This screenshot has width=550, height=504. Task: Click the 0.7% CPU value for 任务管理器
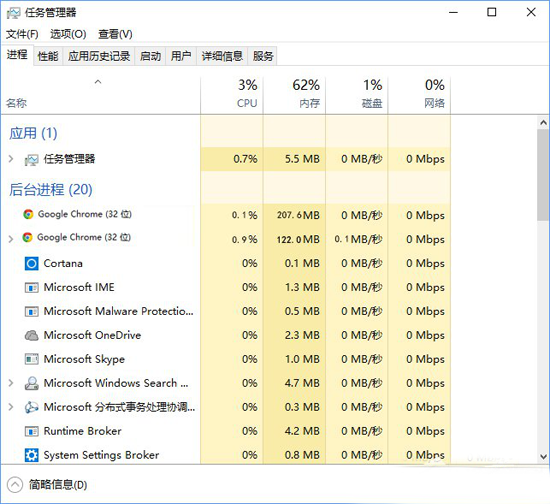[246, 159]
